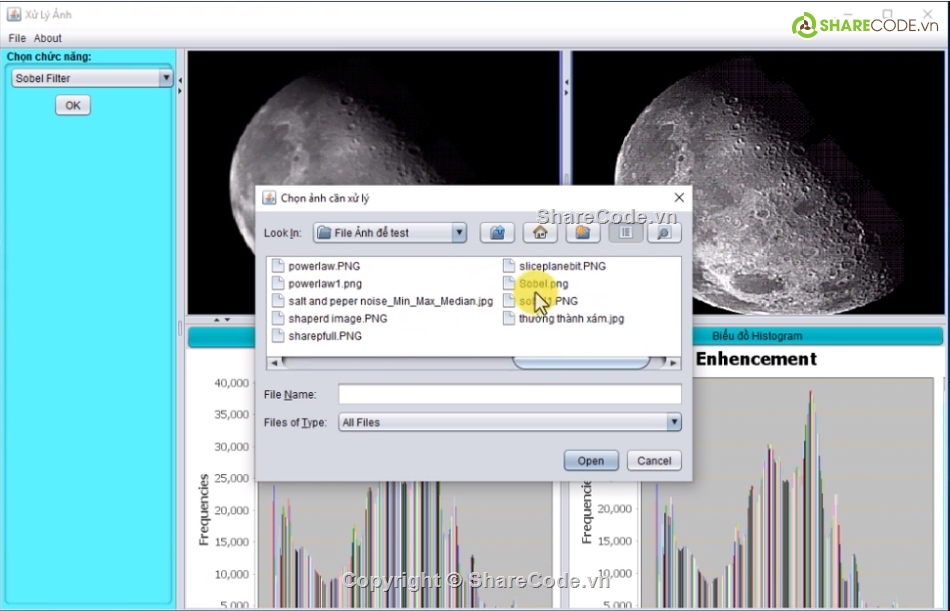Click file icon beside powerlaw.PNG

pos(278,266)
